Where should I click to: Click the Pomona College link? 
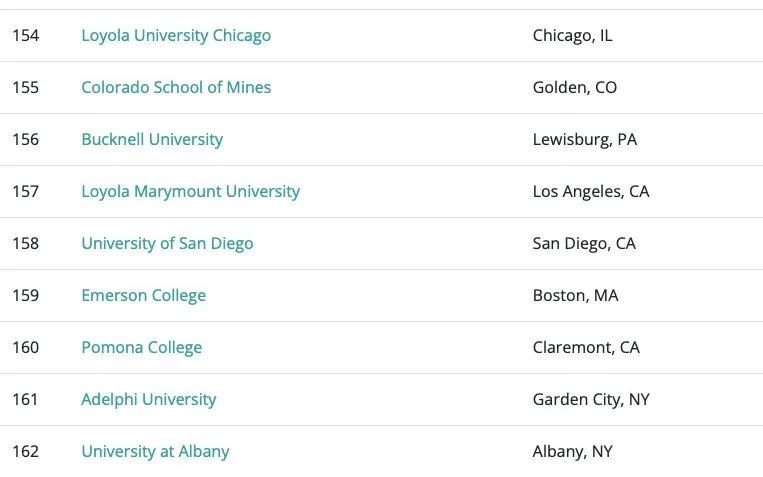(x=141, y=348)
